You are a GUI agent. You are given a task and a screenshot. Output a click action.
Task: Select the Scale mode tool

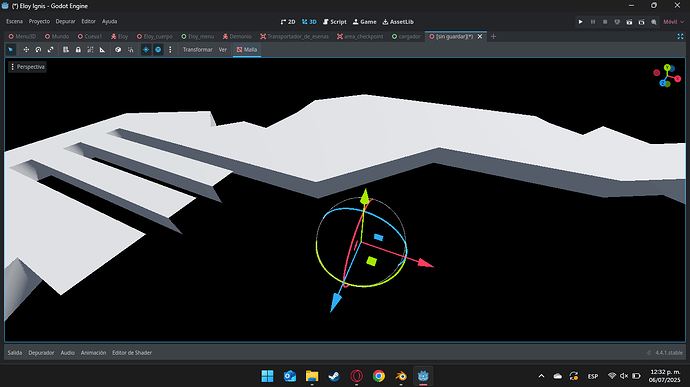pyautogui.click(x=51, y=50)
